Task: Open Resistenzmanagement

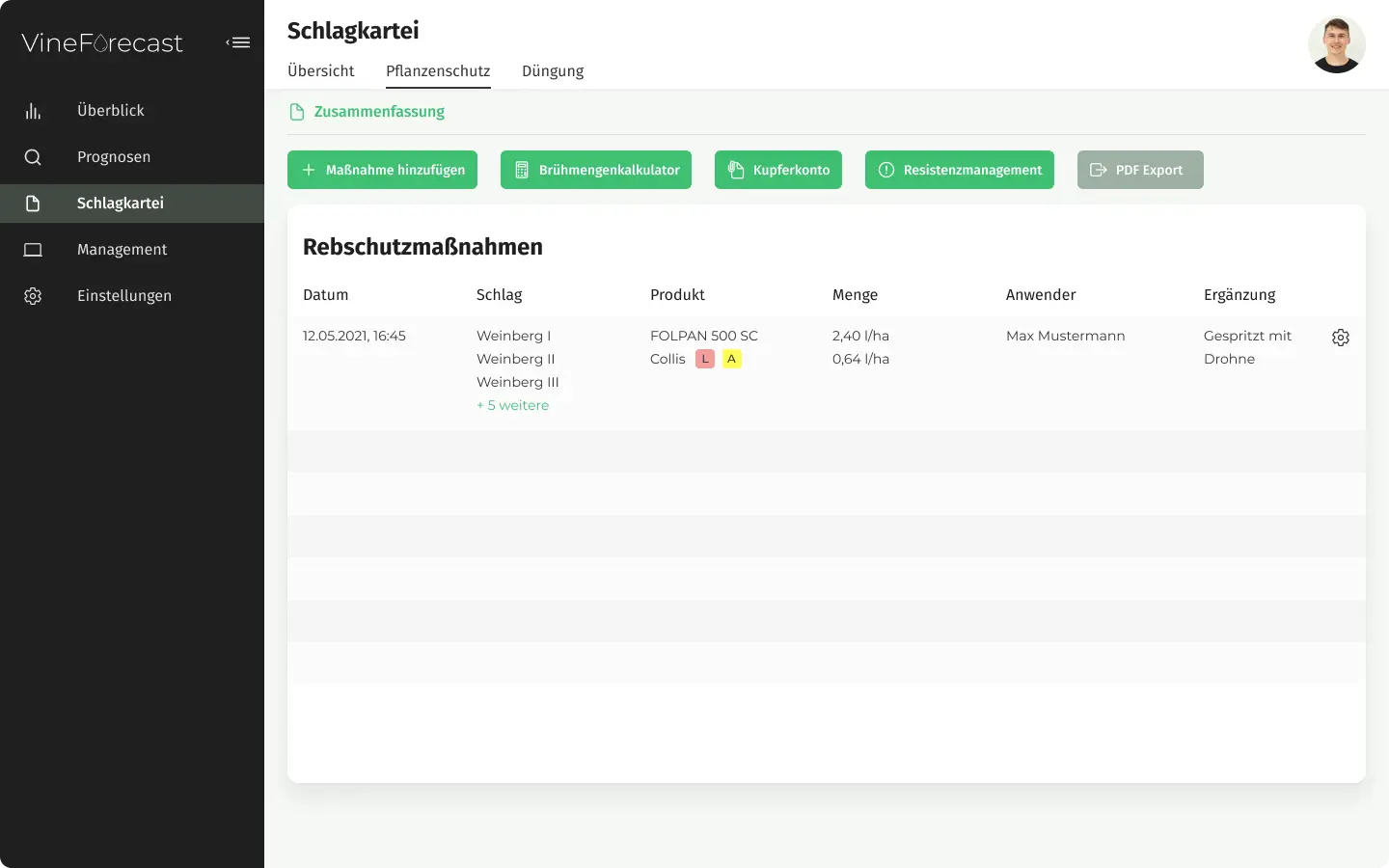Action: 959,170
